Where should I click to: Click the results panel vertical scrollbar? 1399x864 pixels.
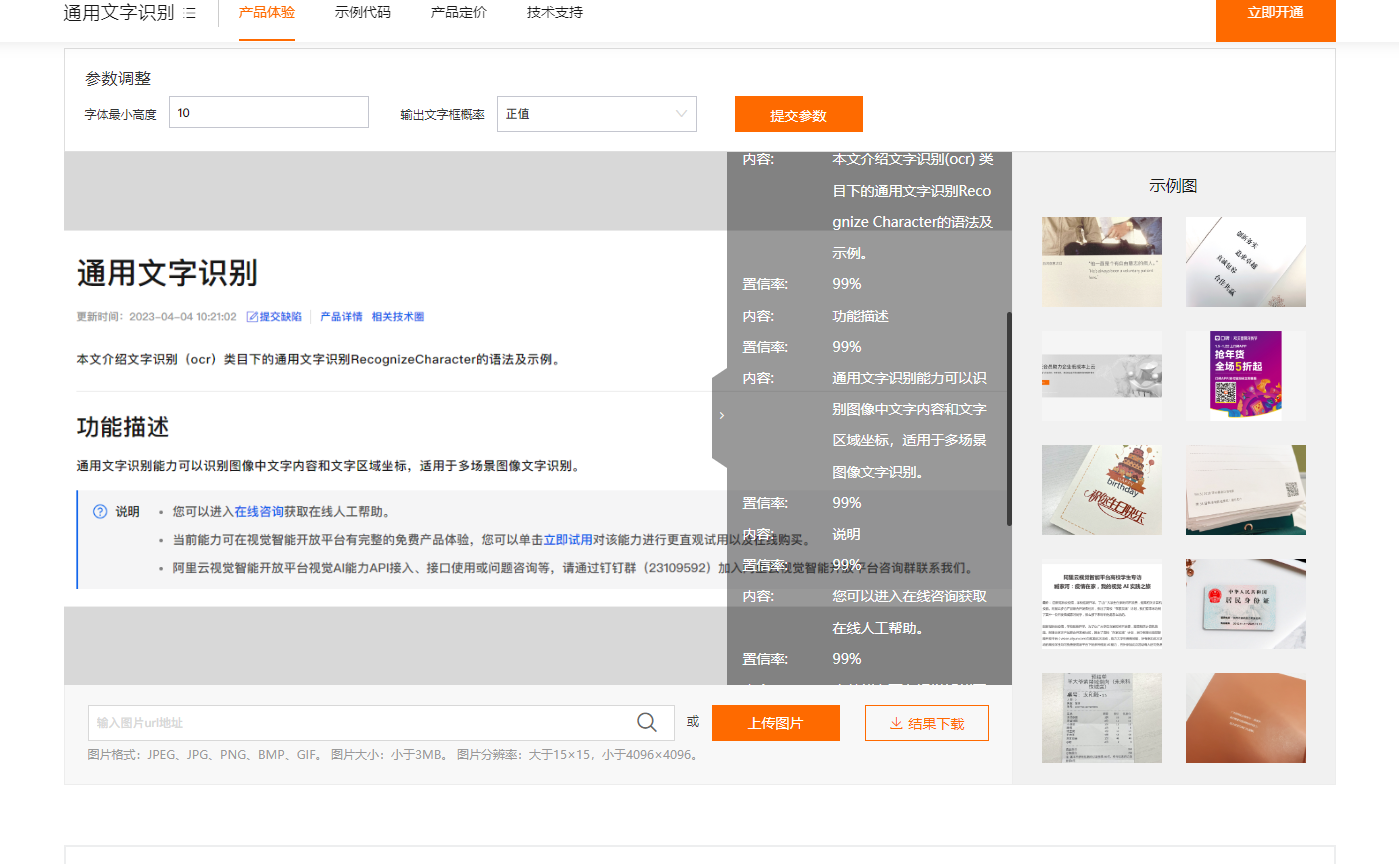coord(1009,418)
